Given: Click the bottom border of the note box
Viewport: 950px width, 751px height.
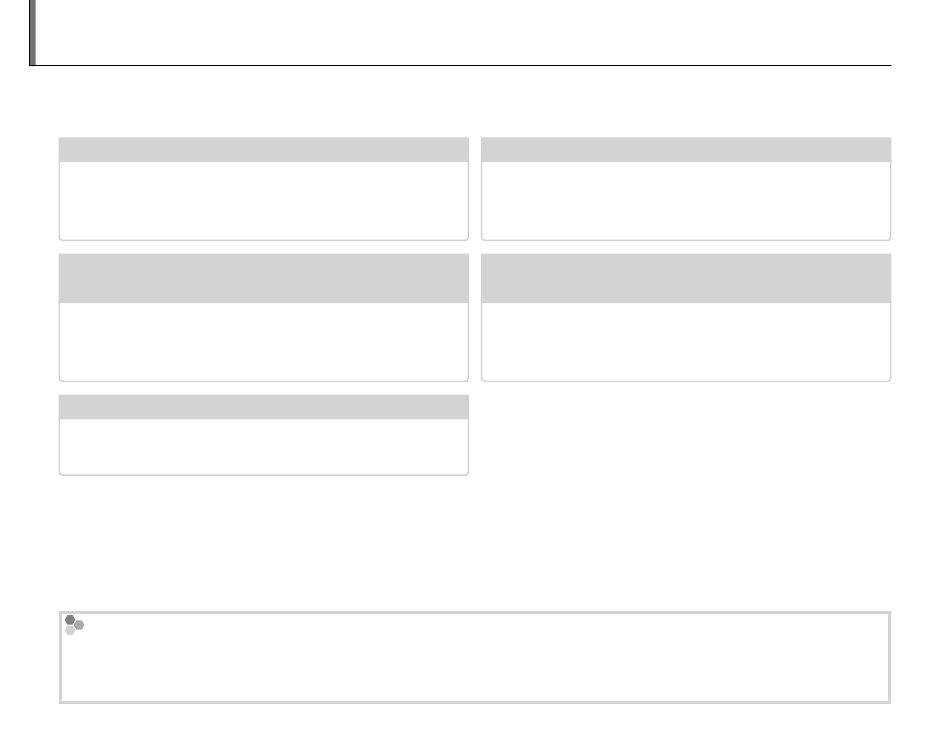Looking at the screenshot, I should pyautogui.click(x=475, y=703).
